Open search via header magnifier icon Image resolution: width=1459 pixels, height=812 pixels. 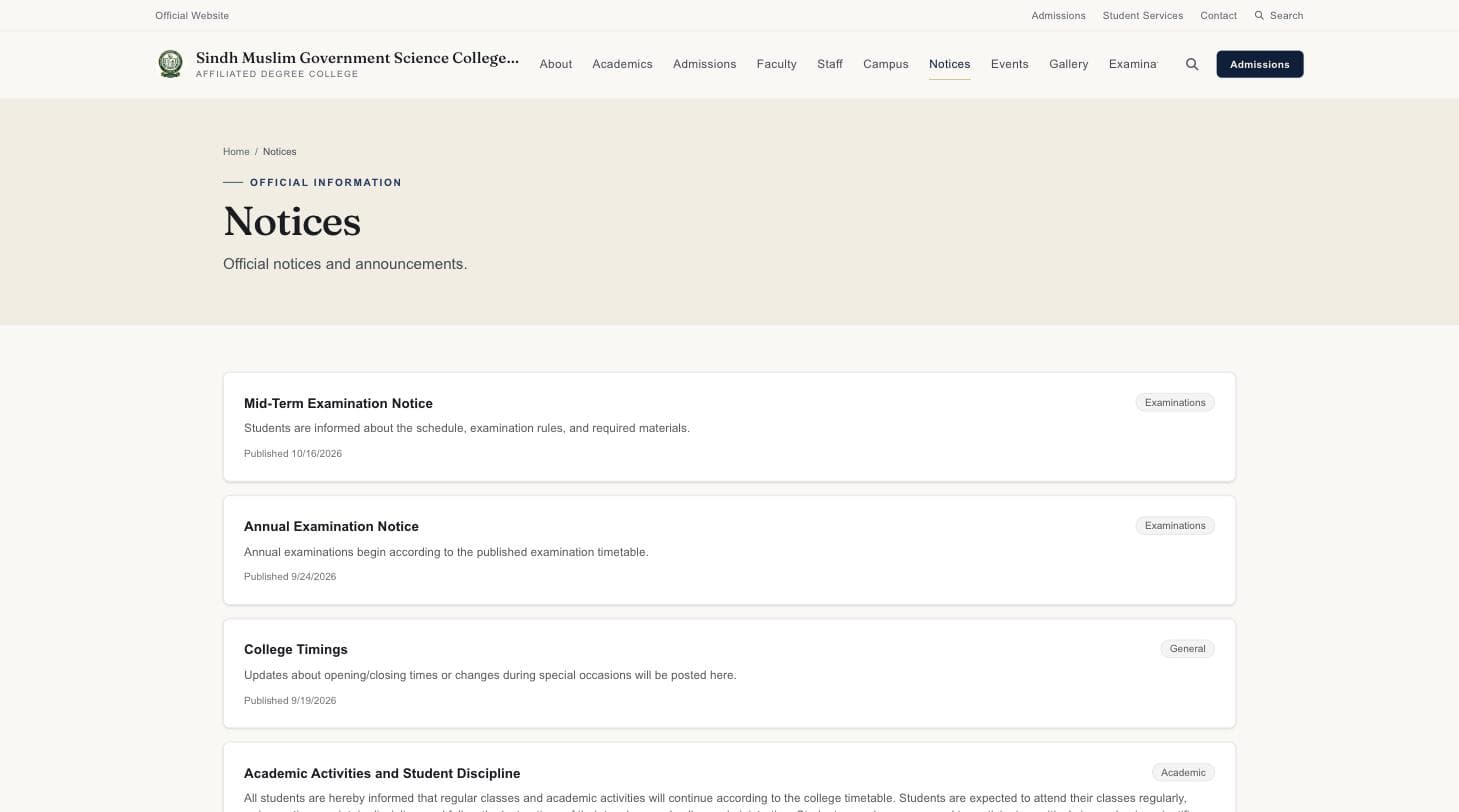[1192, 64]
